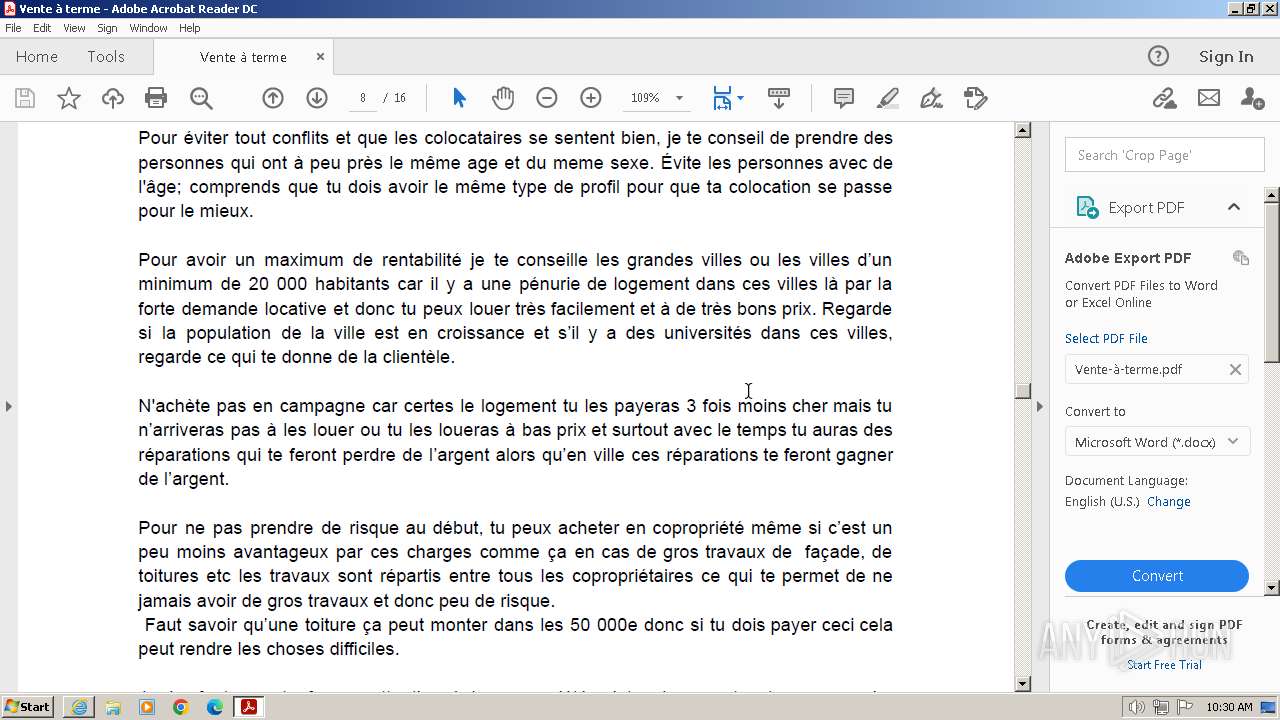
Task: Print the document using the printer icon
Action: (x=156, y=98)
